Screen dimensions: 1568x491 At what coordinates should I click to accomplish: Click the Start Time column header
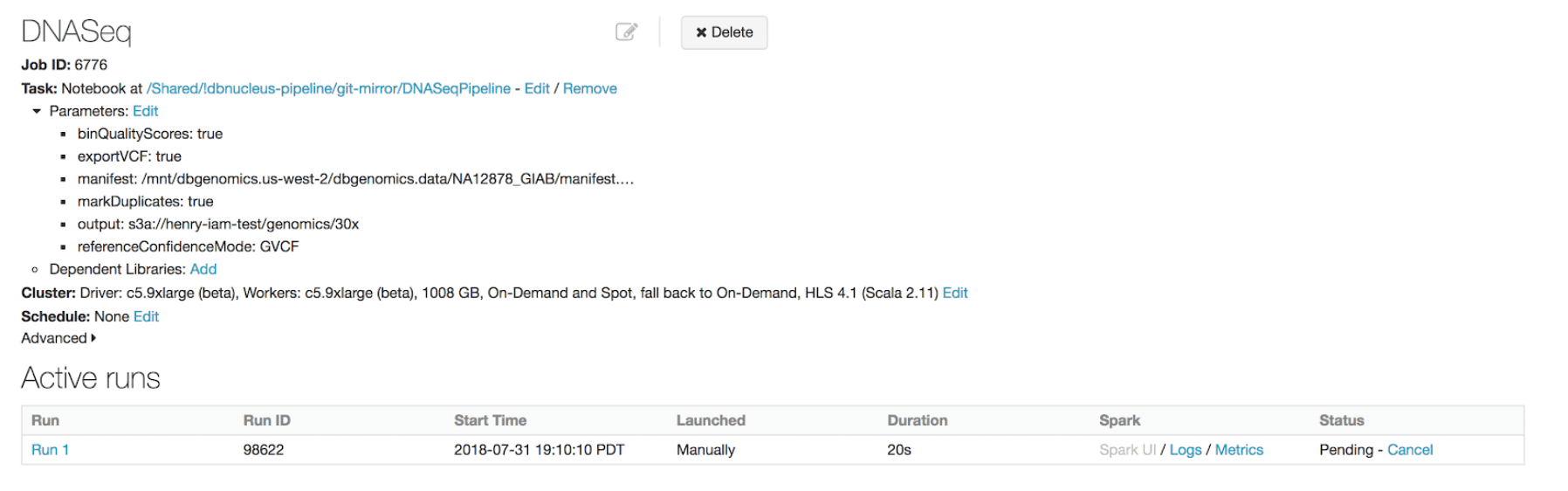click(x=490, y=420)
